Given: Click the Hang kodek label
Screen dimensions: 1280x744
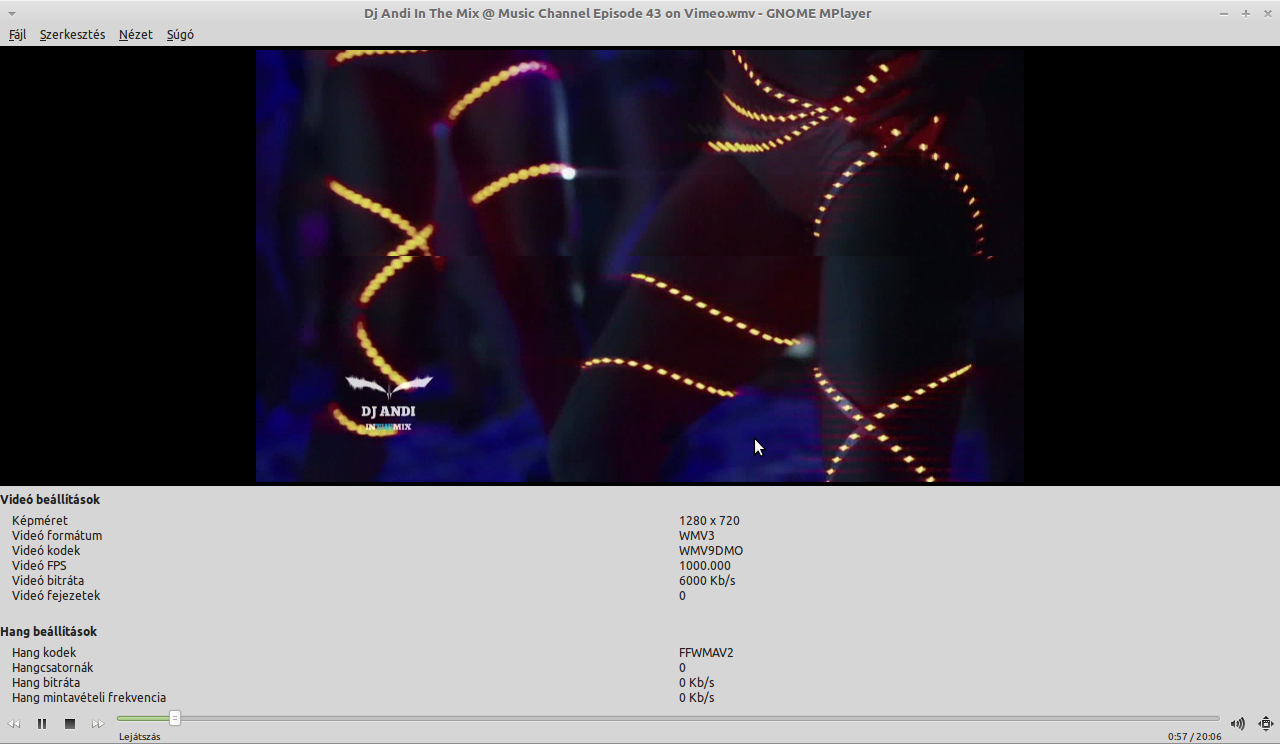Looking at the screenshot, I should 44,653.
